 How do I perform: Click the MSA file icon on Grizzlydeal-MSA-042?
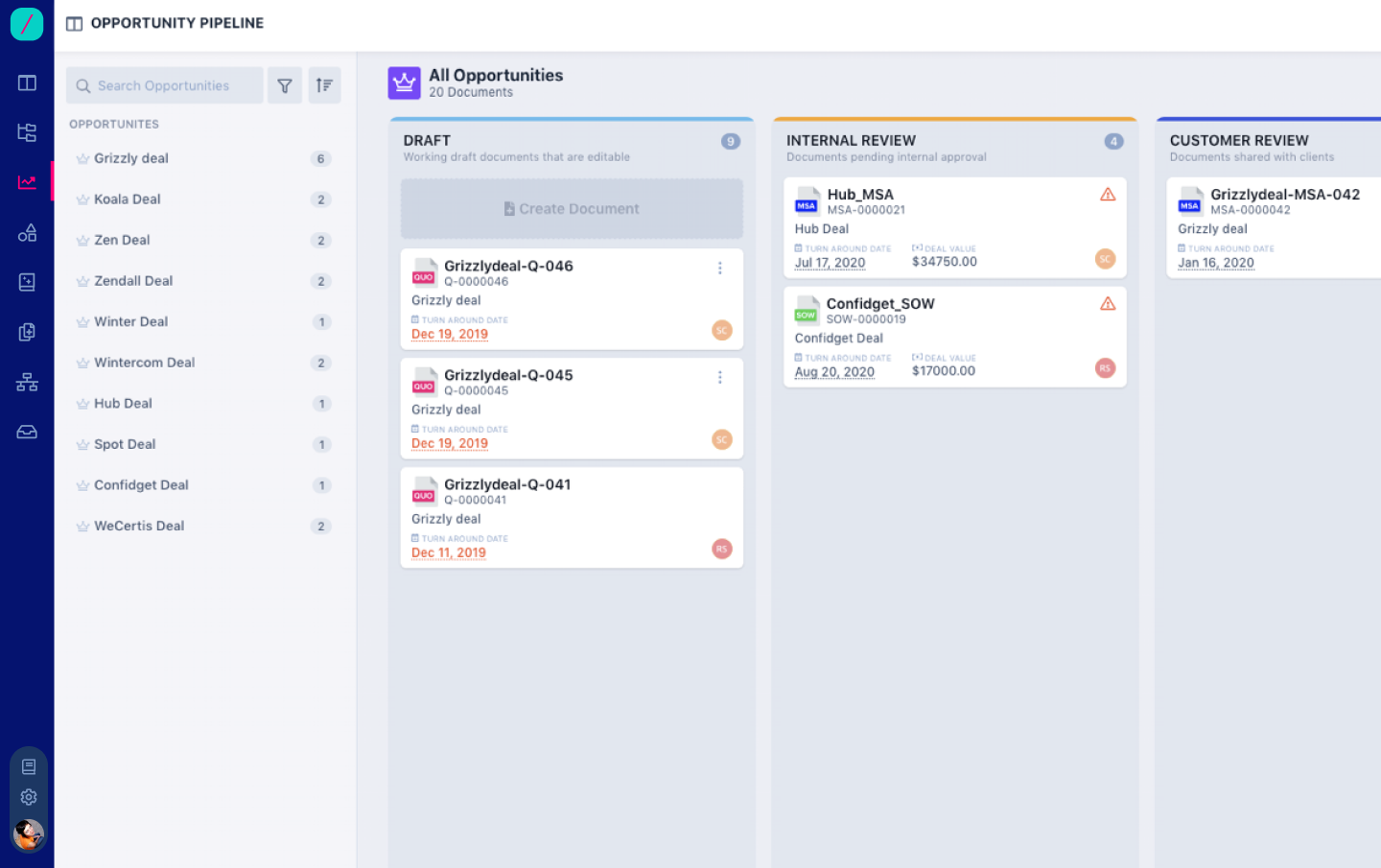coord(1190,201)
